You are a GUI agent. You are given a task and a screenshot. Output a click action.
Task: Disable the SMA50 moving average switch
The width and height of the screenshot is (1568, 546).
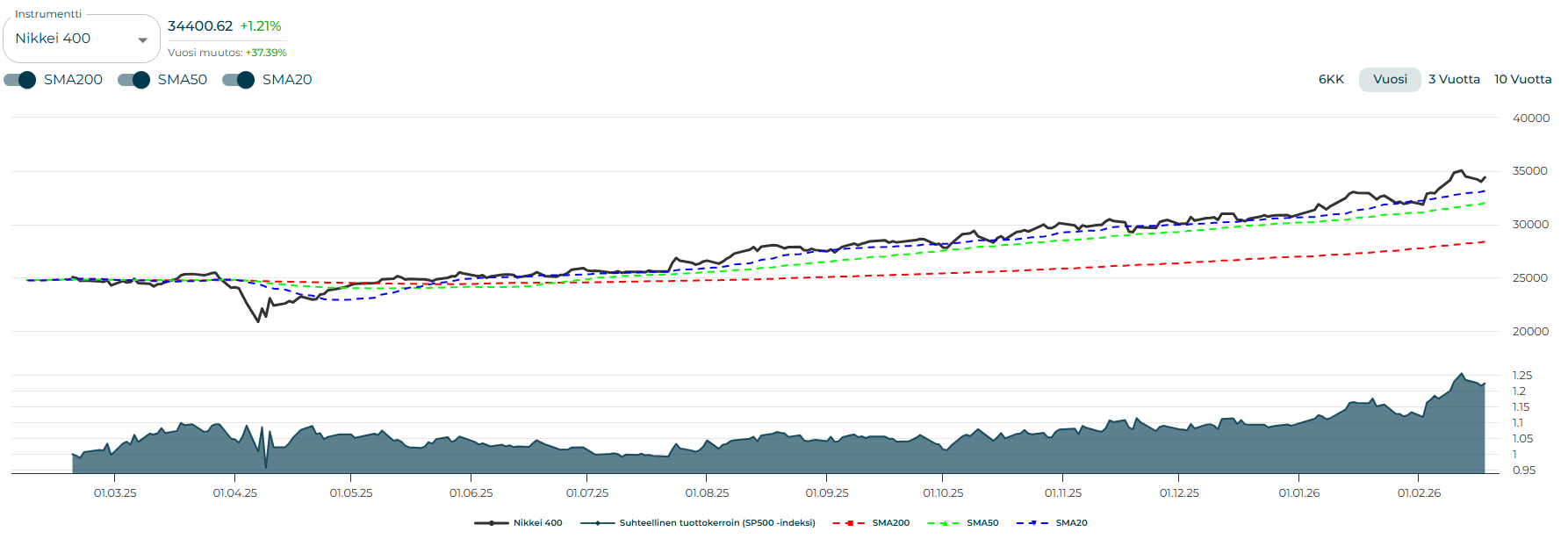(x=134, y=80)
